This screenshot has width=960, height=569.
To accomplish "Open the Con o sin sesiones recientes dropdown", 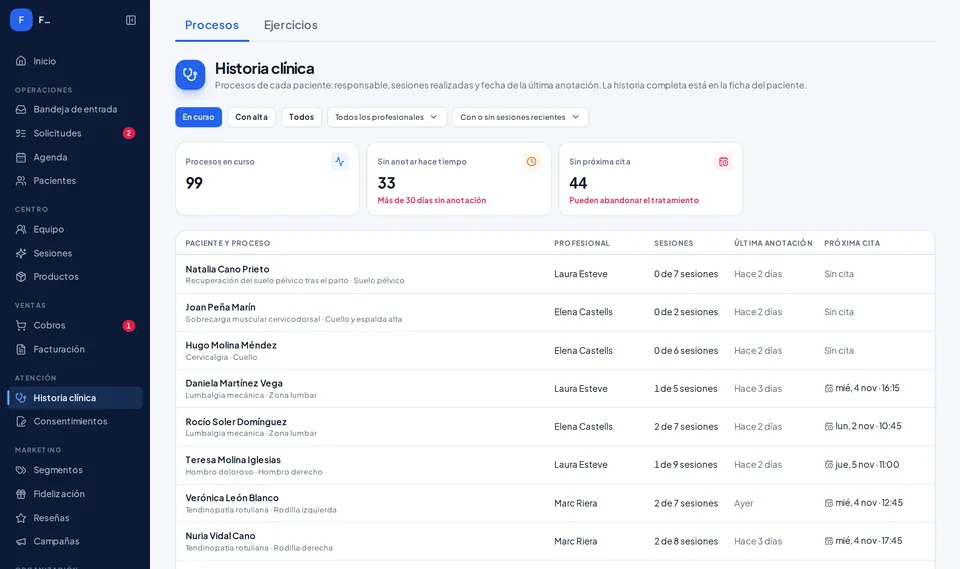I will [x=520, y=117].
